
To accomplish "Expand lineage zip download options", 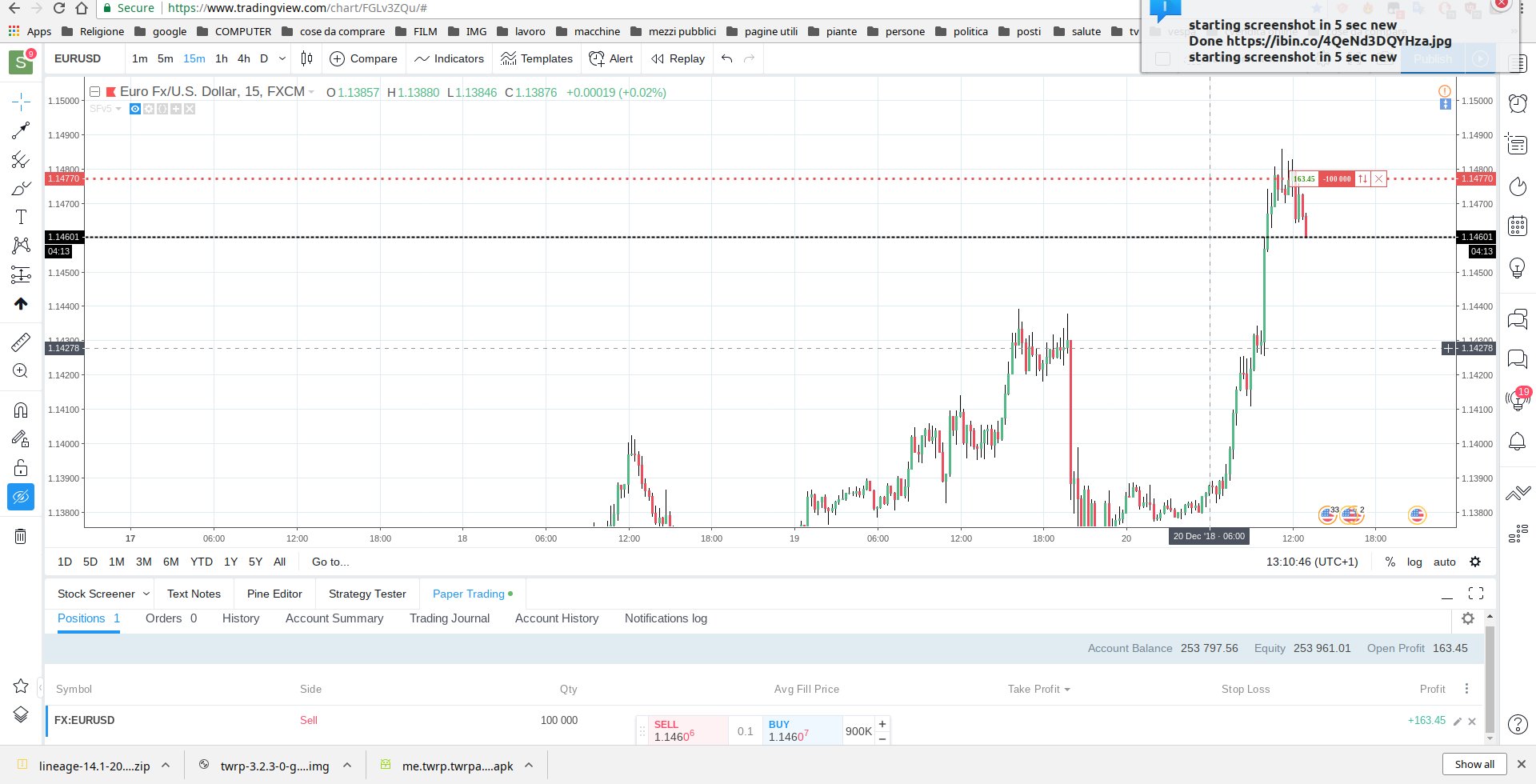I will 166,766.
